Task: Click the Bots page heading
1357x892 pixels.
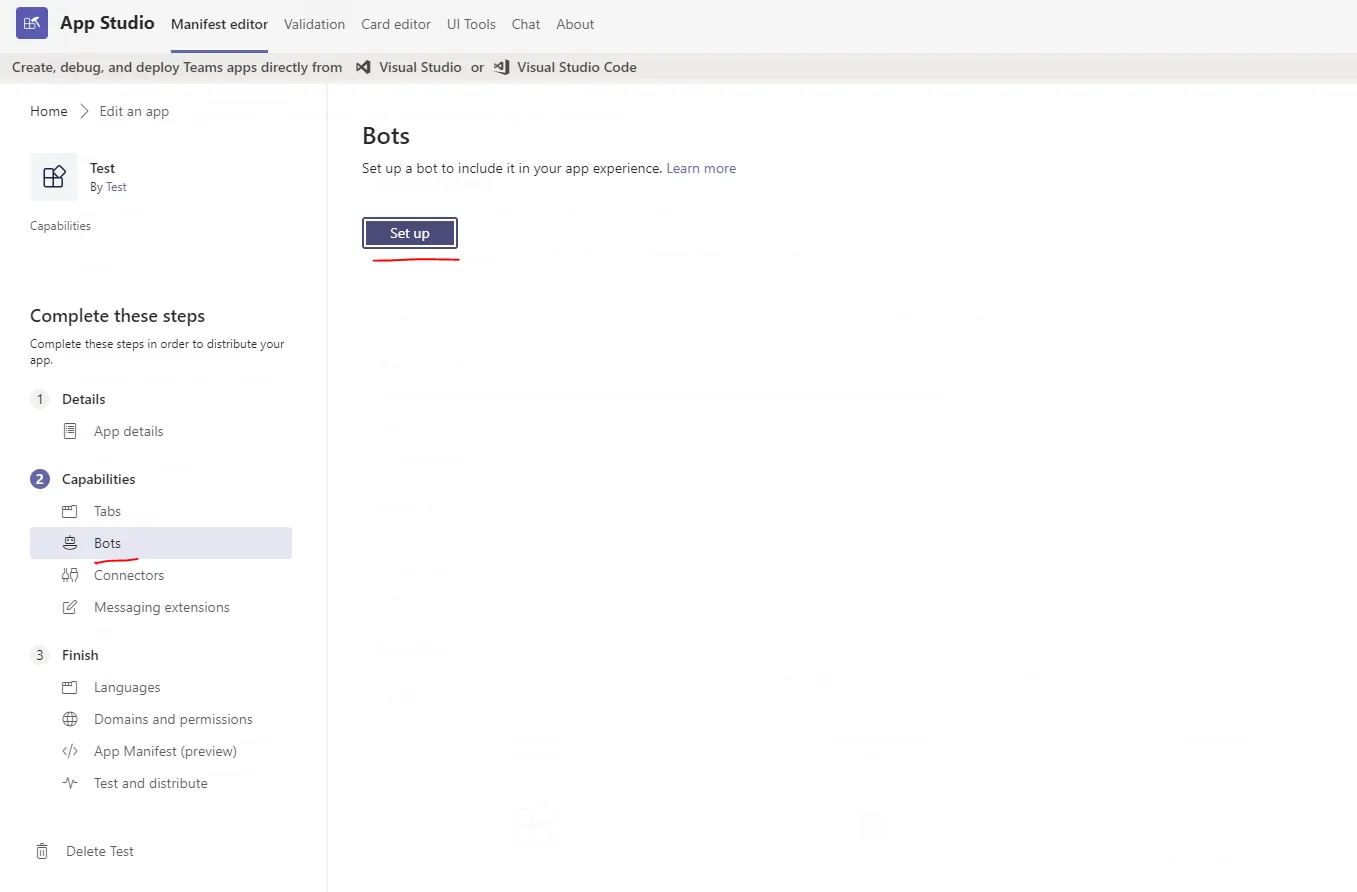Action: click(386, 135)
